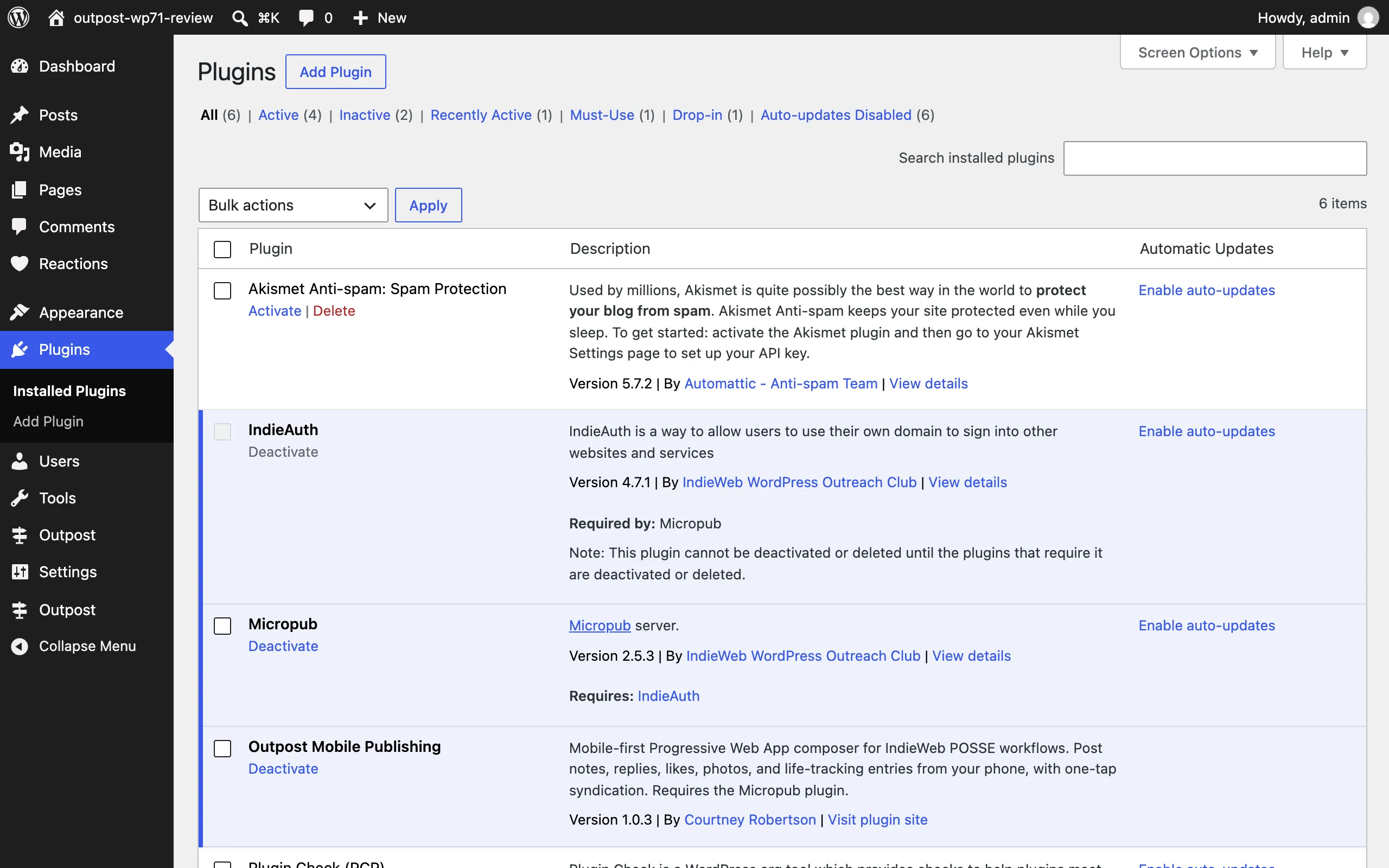Image resolution: width=1389 pixels, height=868 pixels.
Task: Filter plugins by Inactive
Action: (x=365, y=115)
